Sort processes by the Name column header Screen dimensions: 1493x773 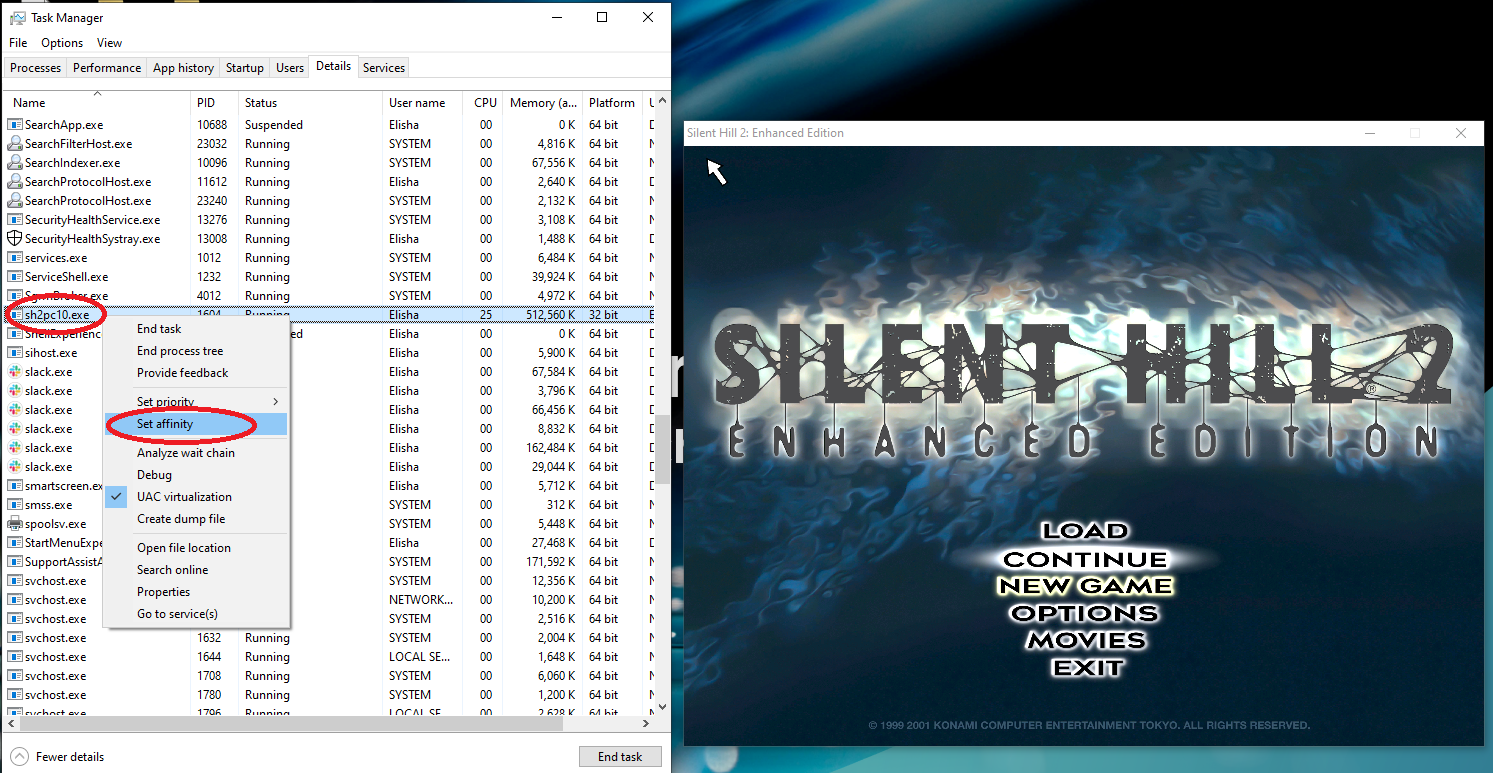tap(96, 103)
